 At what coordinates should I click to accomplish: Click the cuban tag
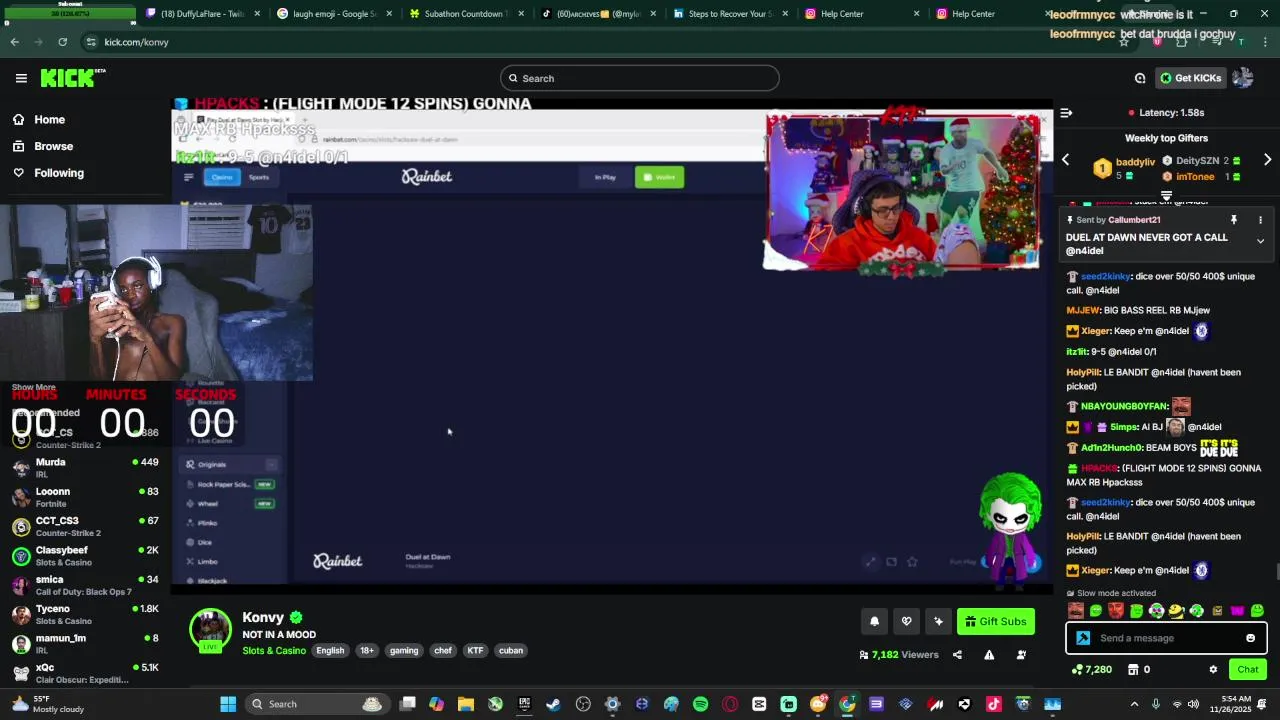pyautogui.click(x=511, y=651)
